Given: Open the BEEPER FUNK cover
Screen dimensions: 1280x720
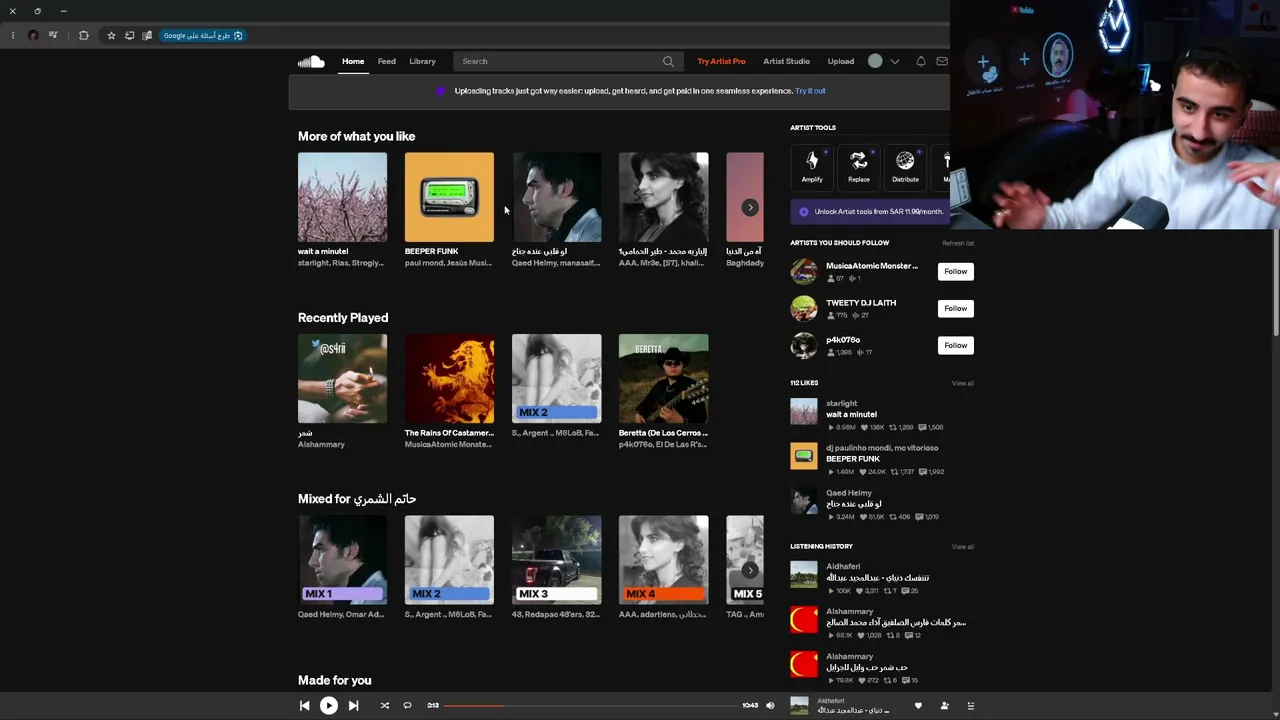Looking at the screenshot, I should pyautogui.click(x=449, y=197).
